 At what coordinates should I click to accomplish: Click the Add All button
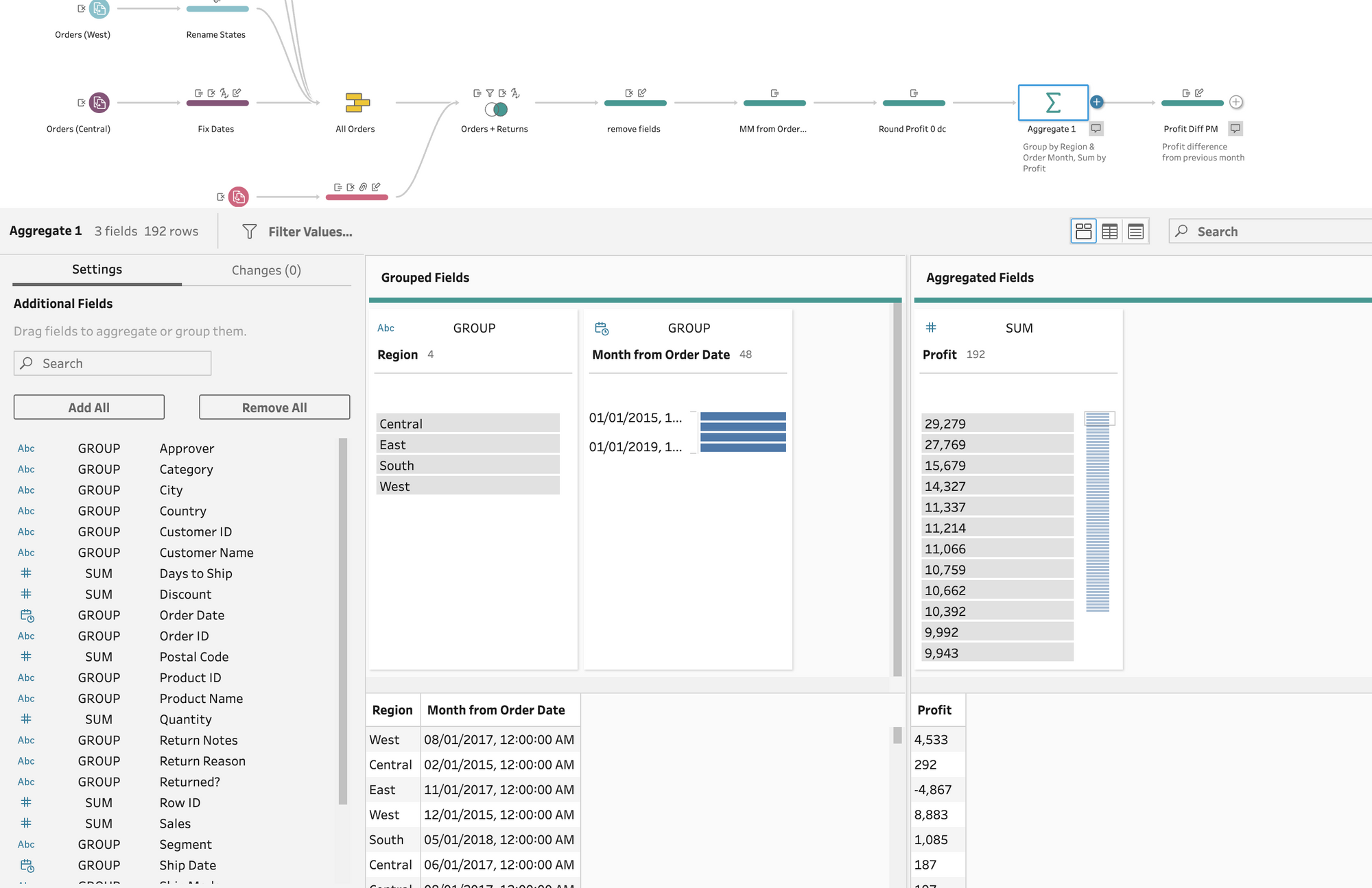[89, 407]
